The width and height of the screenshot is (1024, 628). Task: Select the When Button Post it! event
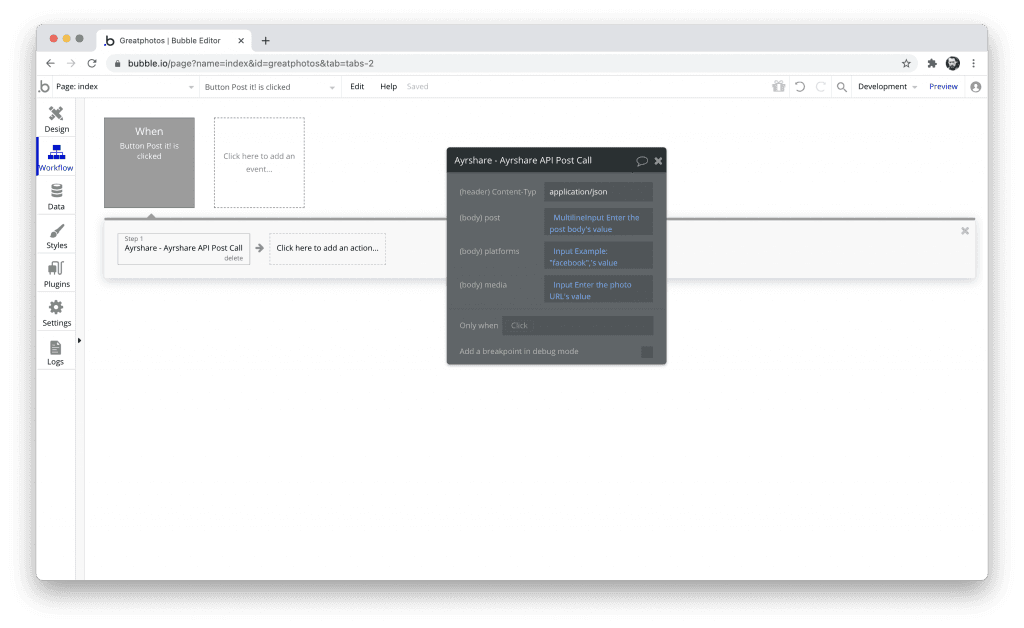150,163
